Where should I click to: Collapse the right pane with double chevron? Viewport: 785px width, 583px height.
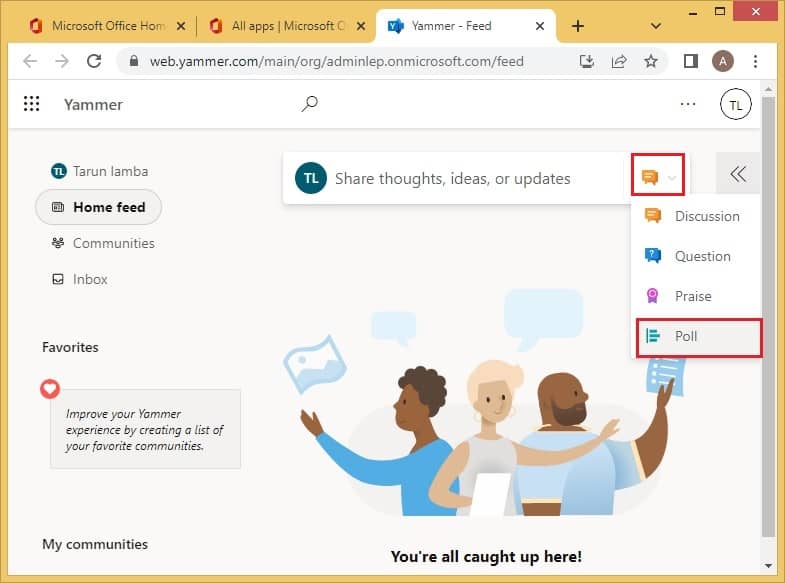(738, 174)
